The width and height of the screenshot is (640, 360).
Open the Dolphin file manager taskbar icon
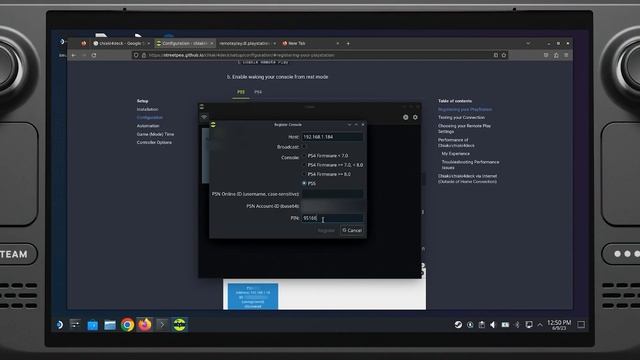point(110,325)
